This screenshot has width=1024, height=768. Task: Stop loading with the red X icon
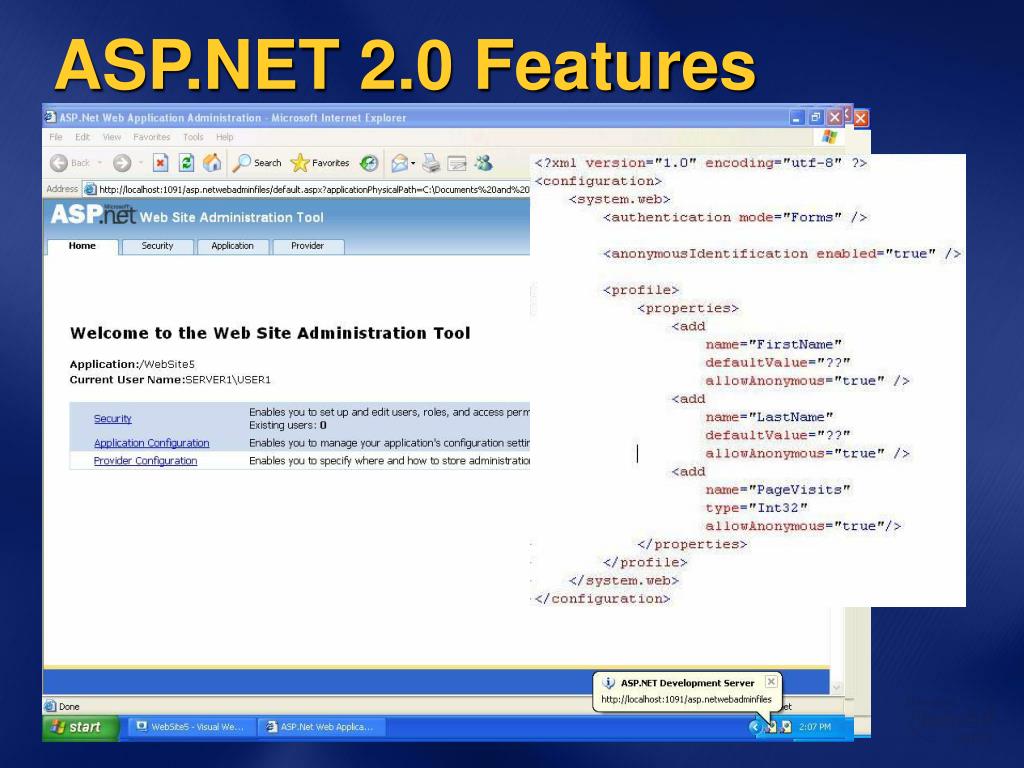[x=161, y=163]
